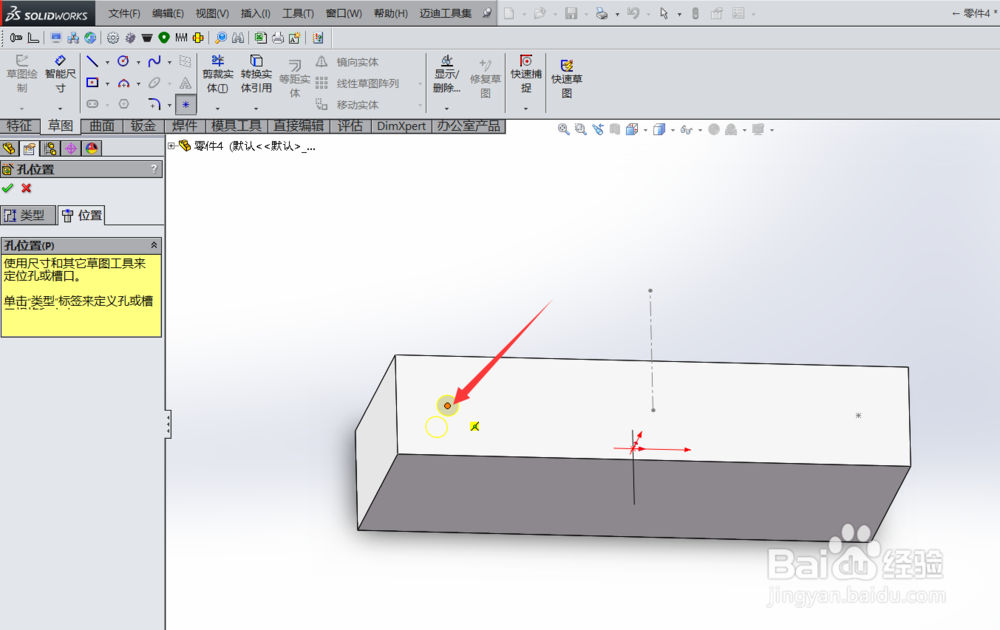This screenshot has width=1000, height=630.
Task: Click the magnifier search icon in toolbar
Action: (221, 38)
